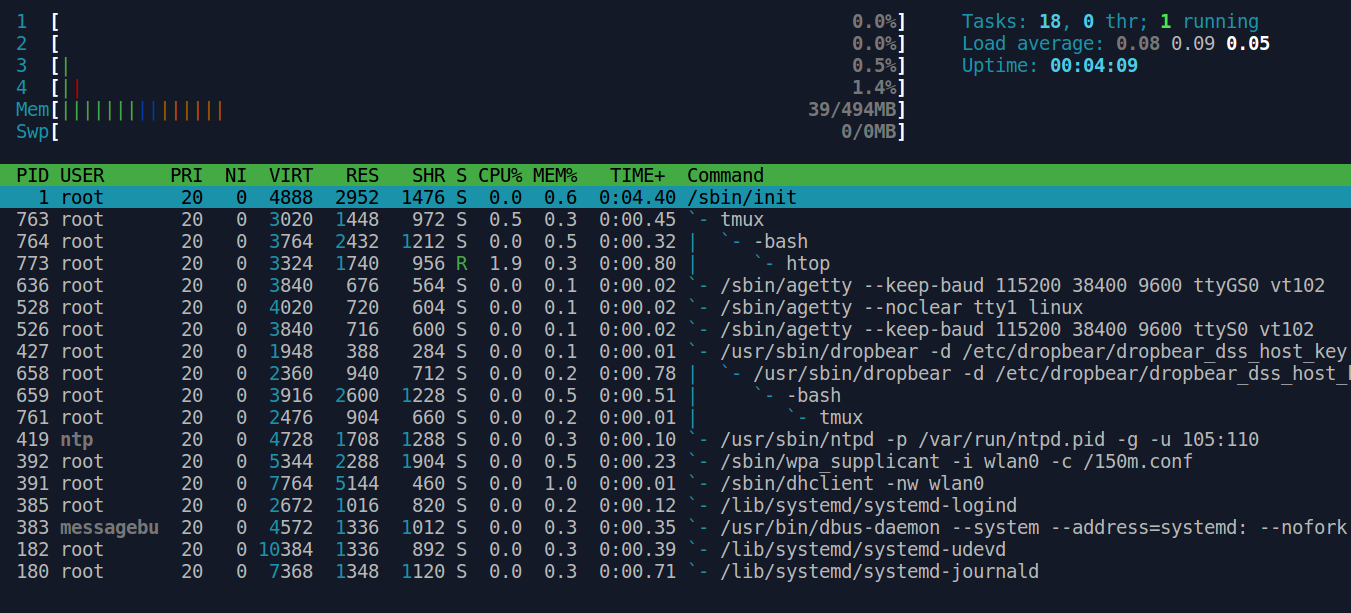Click the Load average values

(1193, 43)
